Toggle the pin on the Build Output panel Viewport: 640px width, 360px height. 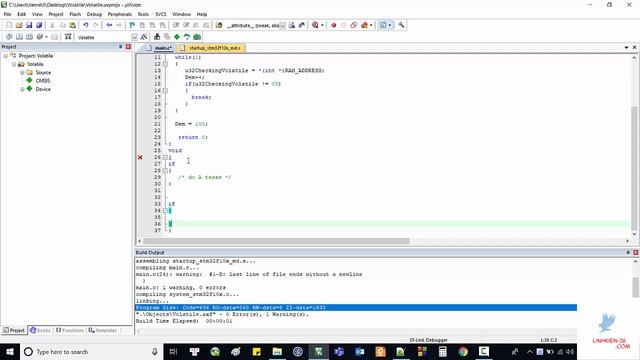pyautogui.click(x=628, y=252)
